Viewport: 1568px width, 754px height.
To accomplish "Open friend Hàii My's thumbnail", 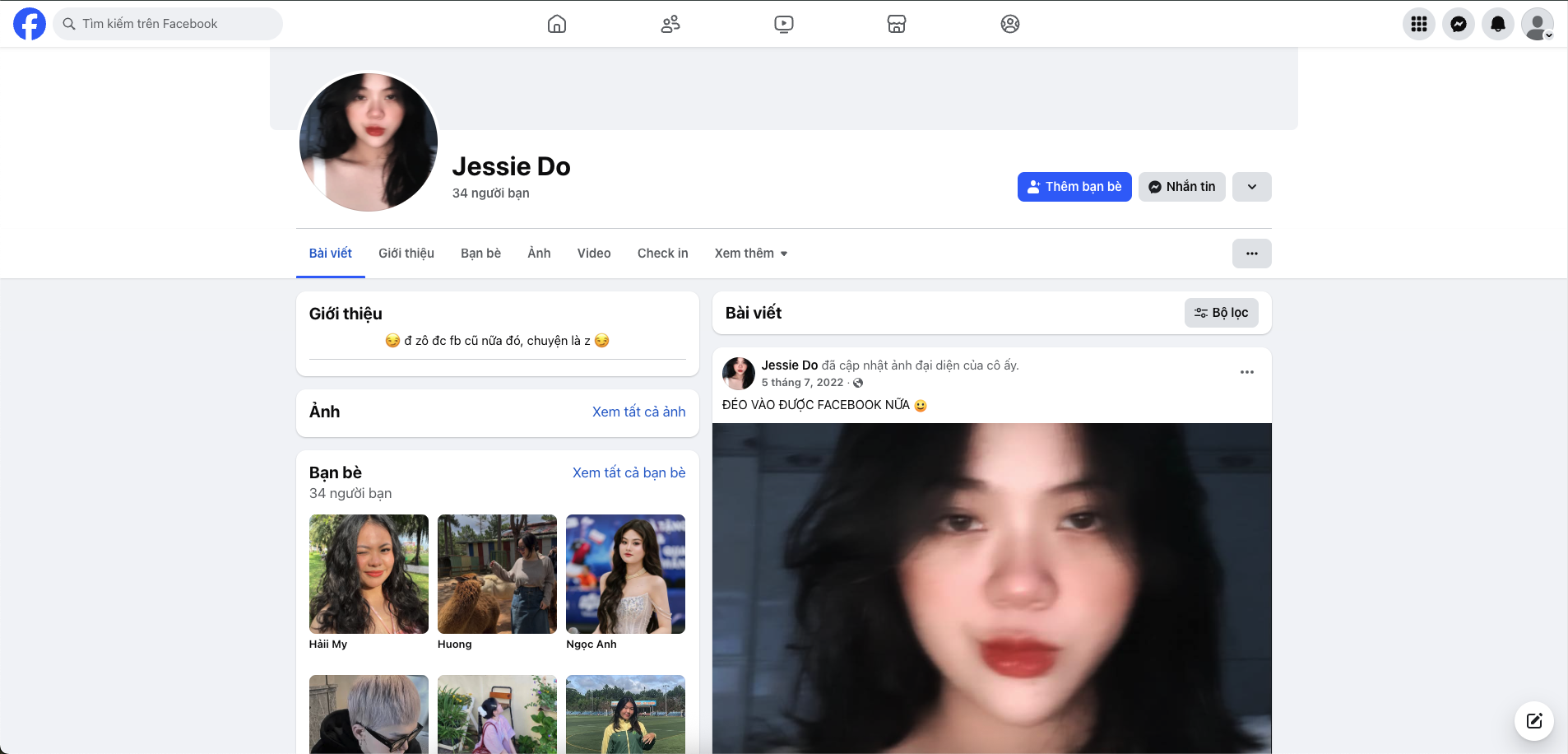I will (x=369, y=574).
